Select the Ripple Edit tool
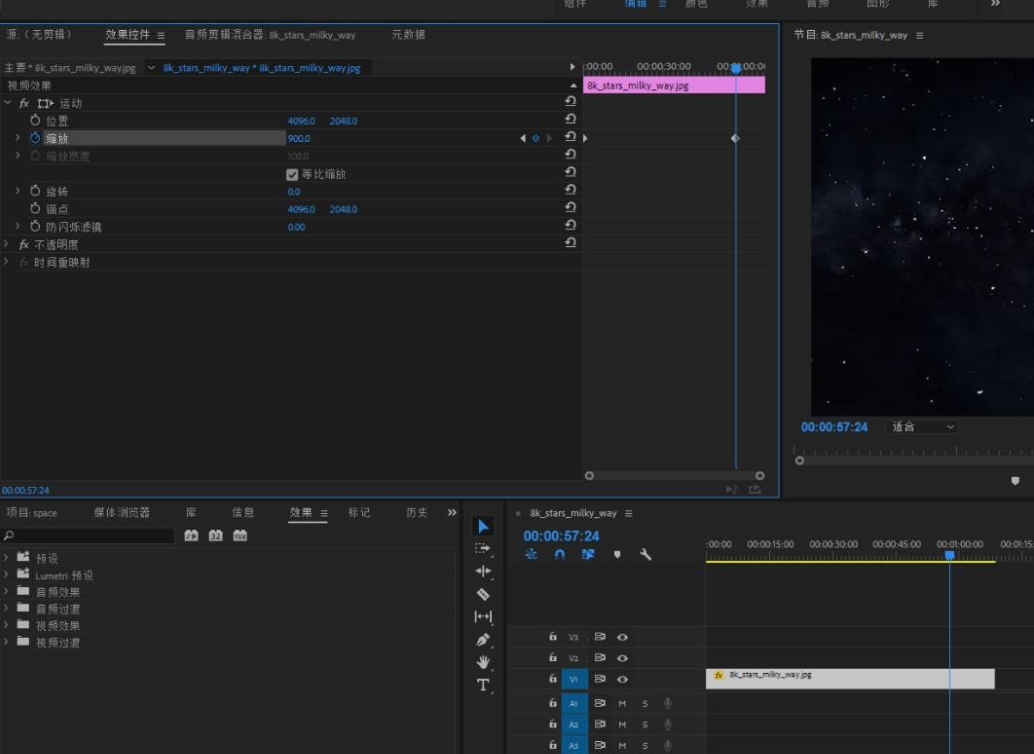Screen dimensions: 1034x754 (483, 571)
